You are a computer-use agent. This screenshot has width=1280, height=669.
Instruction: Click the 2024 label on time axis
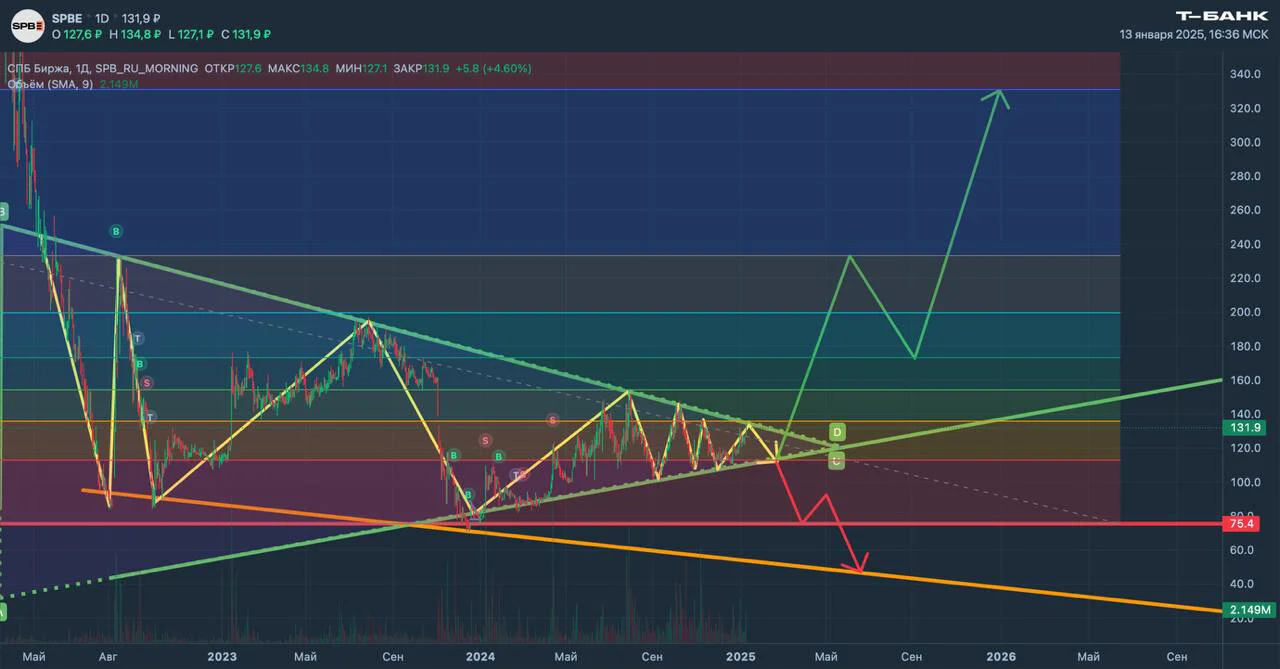click(x=480, y=656)
